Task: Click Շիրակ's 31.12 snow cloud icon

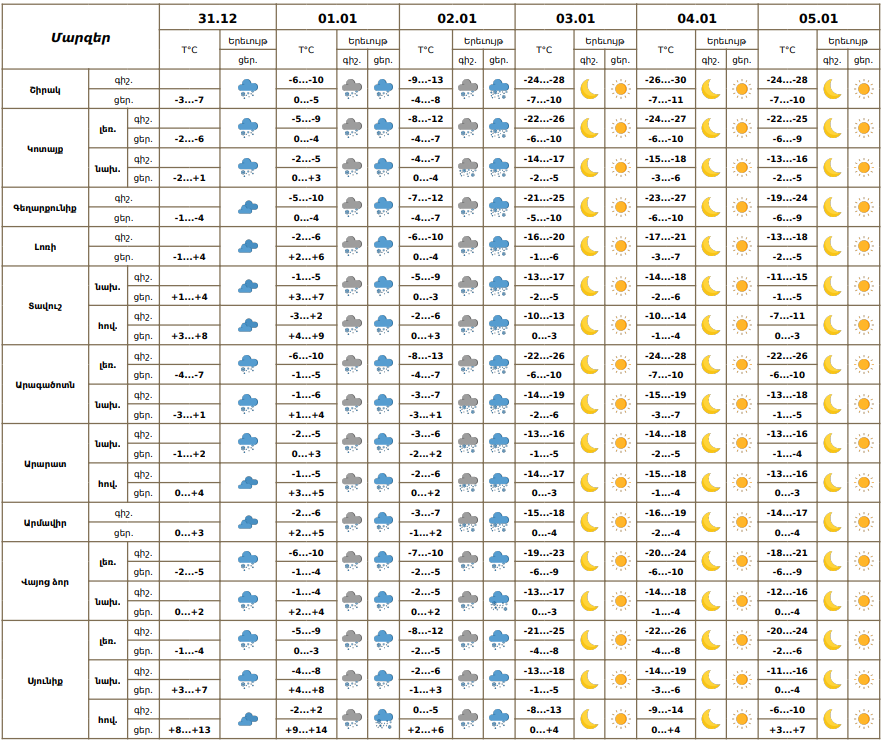Action: [x=247, y=89]
